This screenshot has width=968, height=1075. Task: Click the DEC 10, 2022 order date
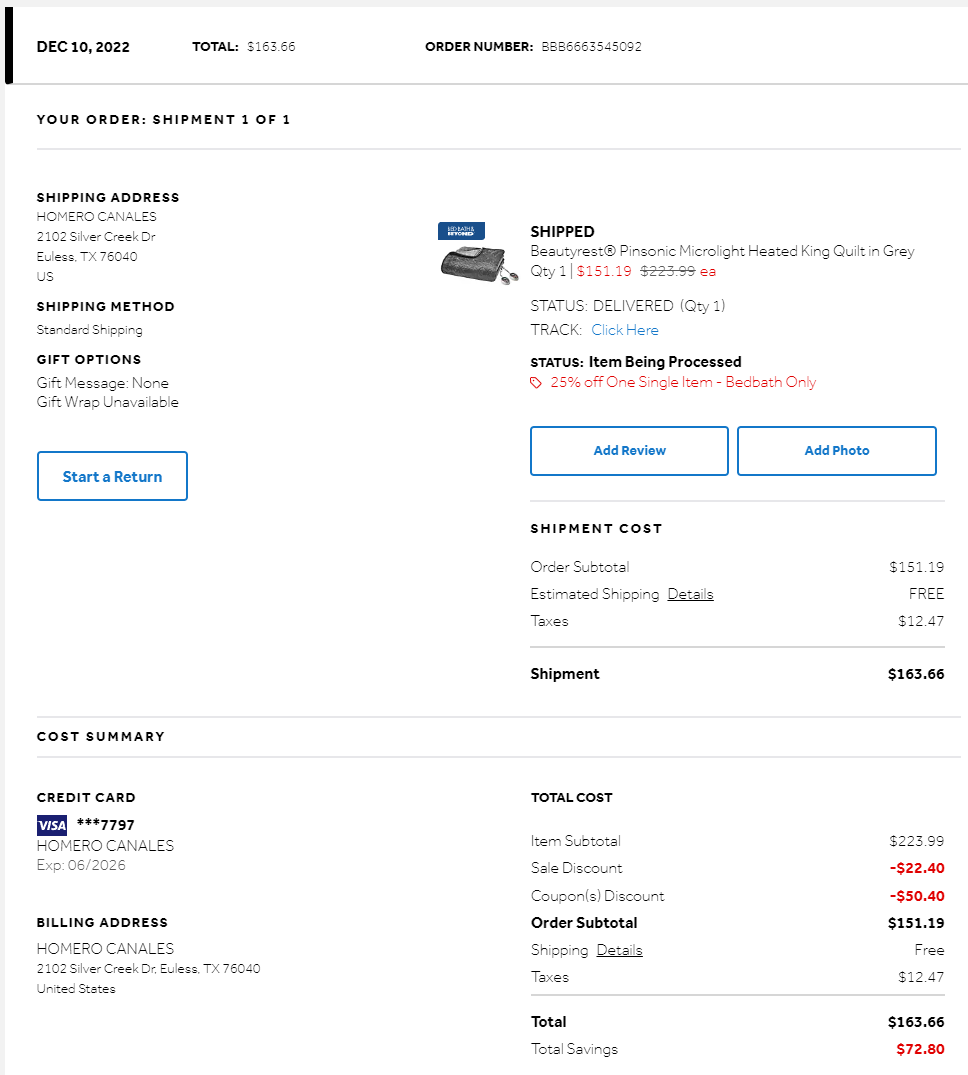[x=83, y=47]
